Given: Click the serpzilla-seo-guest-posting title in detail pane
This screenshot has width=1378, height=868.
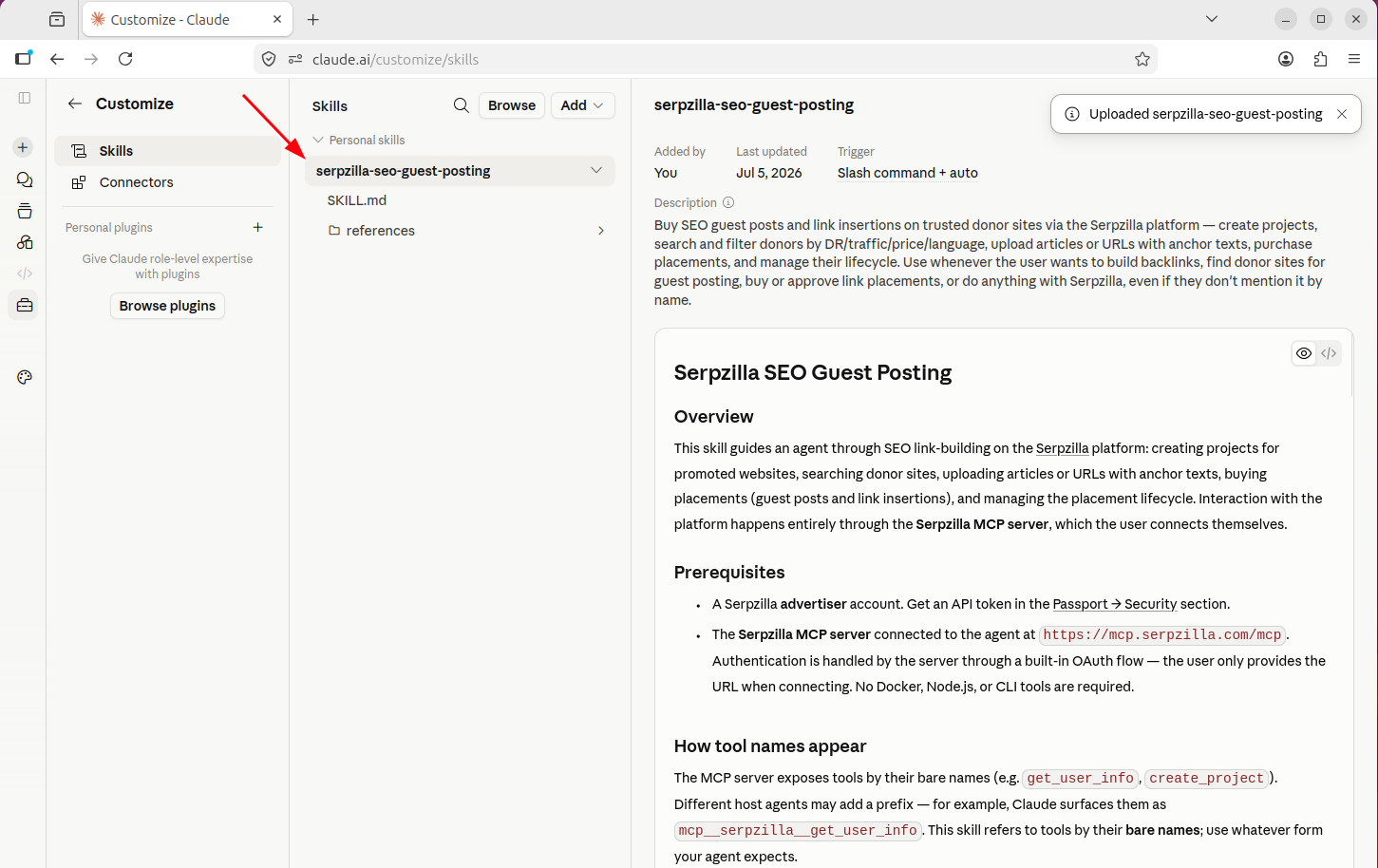Looking at the screenshot, I should (x=754, y=105).
